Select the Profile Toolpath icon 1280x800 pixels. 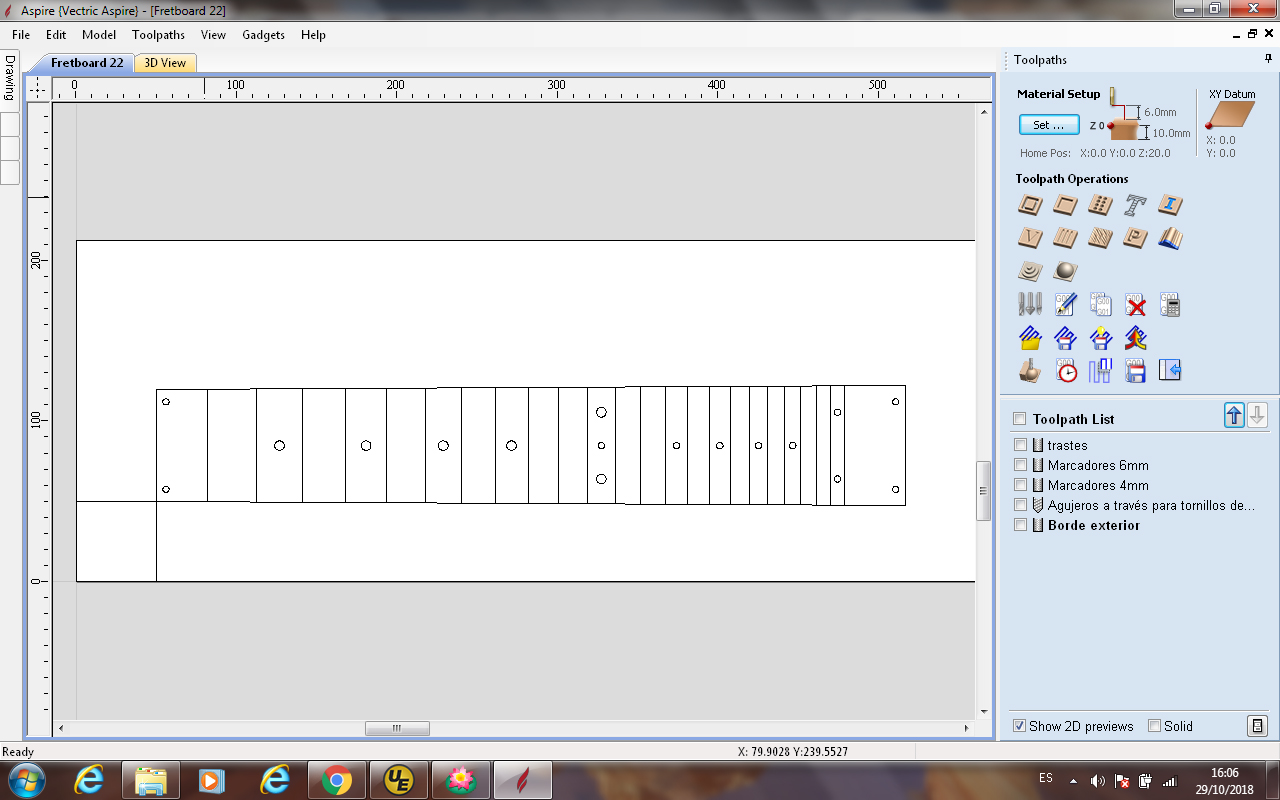pyautogui.click(x=1030, y=206)
